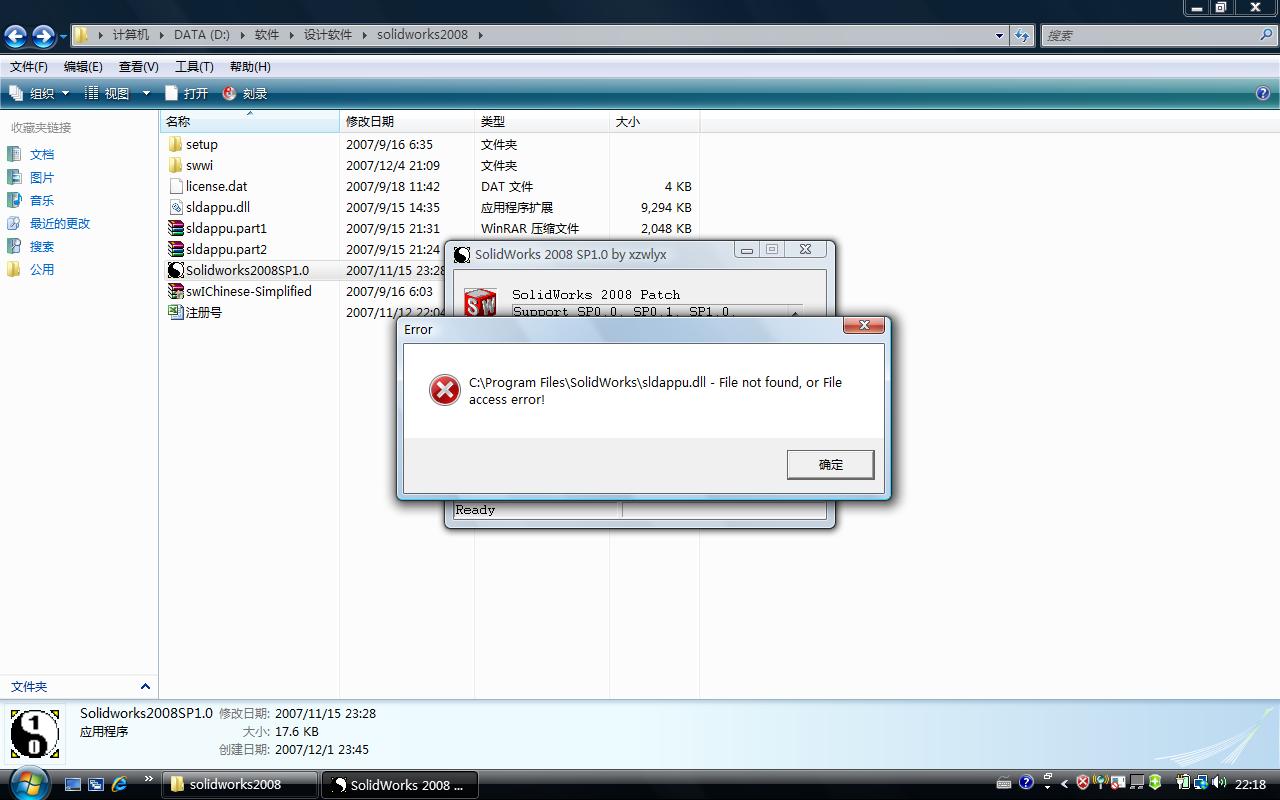Open the address bar history dropdown arrow
The width and height of the screenshot is (1280, 800).
tap(999, 35)
